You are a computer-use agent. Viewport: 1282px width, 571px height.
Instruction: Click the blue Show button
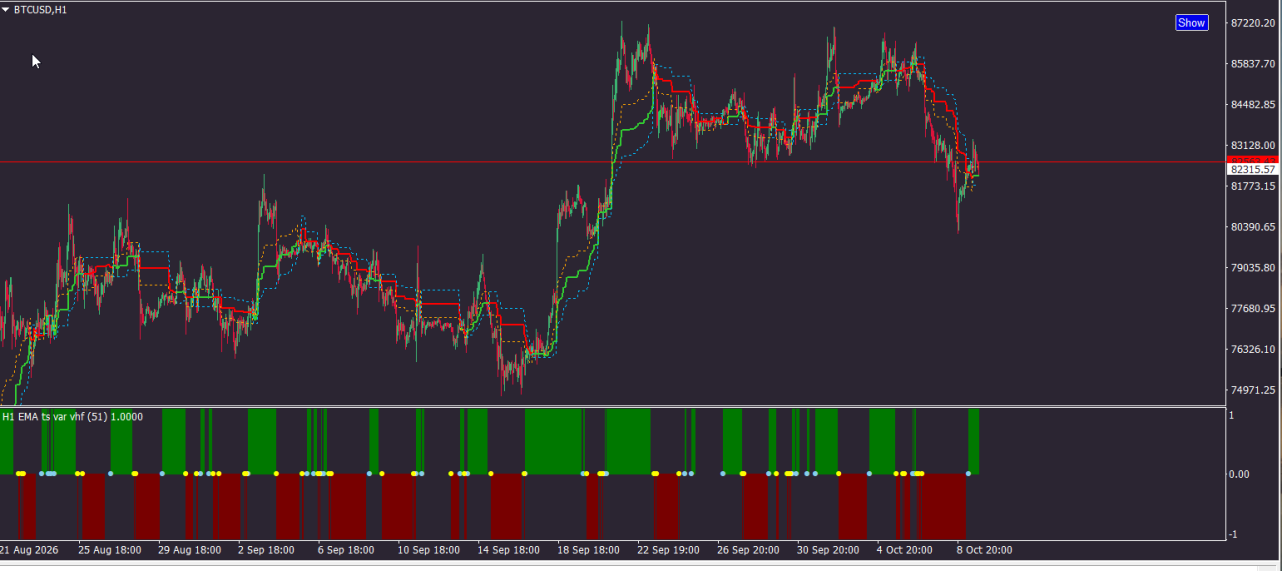[x=1191, y=23]
